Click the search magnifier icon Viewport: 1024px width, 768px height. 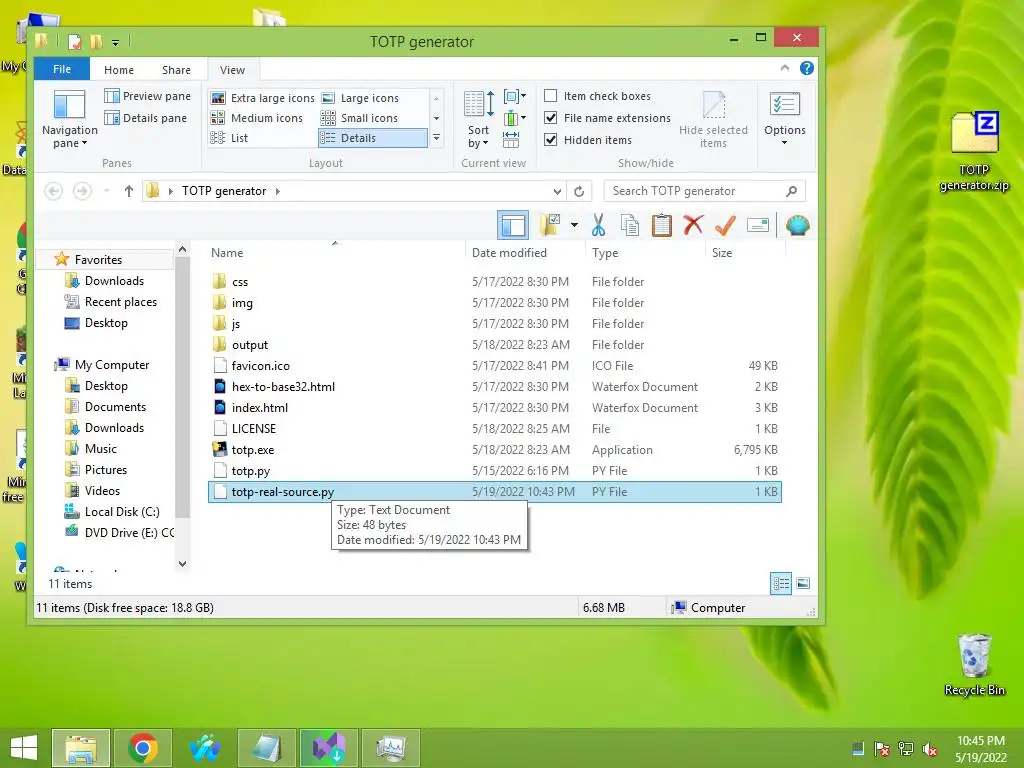[792, 191]
